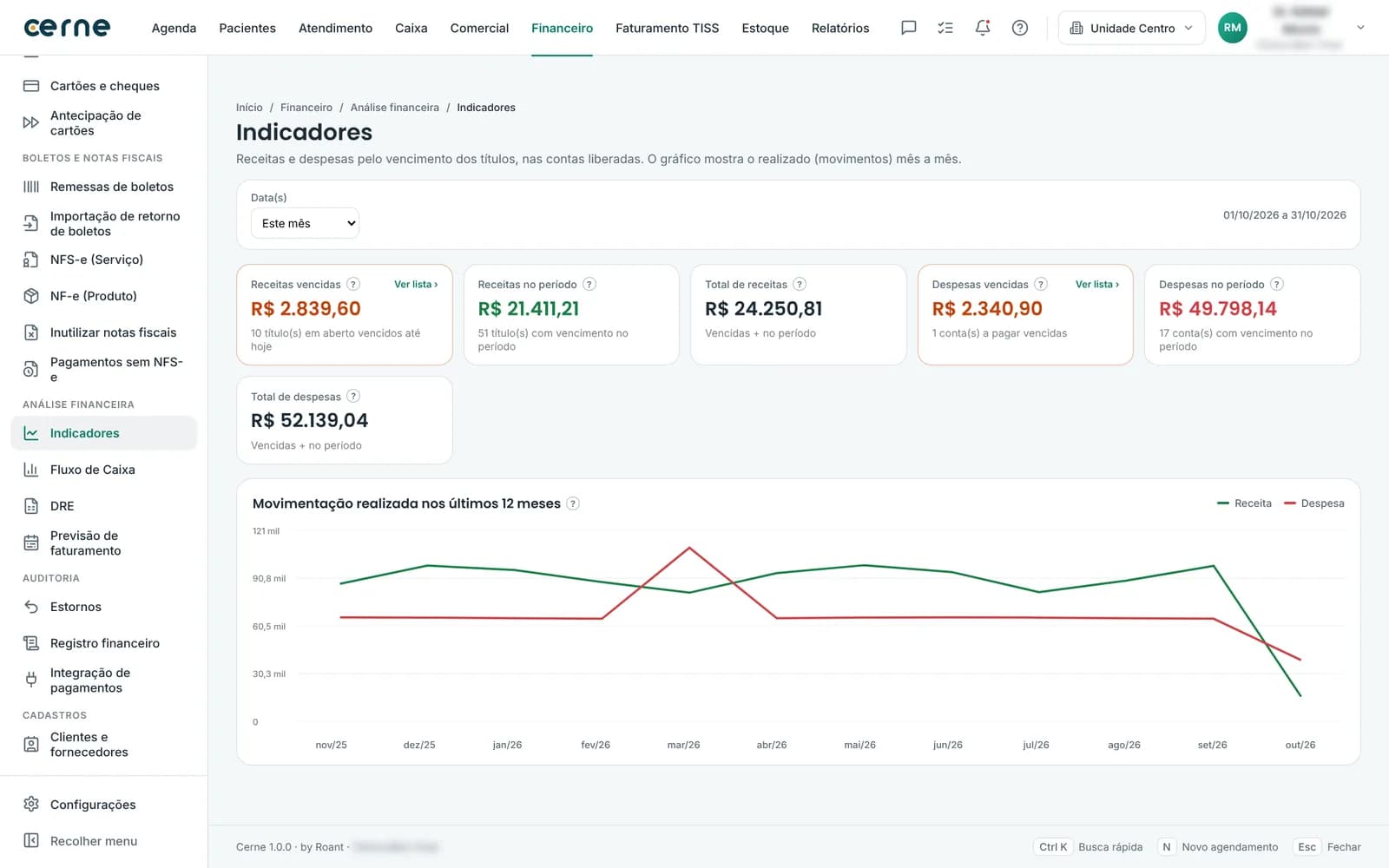Toggle the Despesa series in chart legend
The height and width of the screenshot is (868, 1389).
point(1313,503)
